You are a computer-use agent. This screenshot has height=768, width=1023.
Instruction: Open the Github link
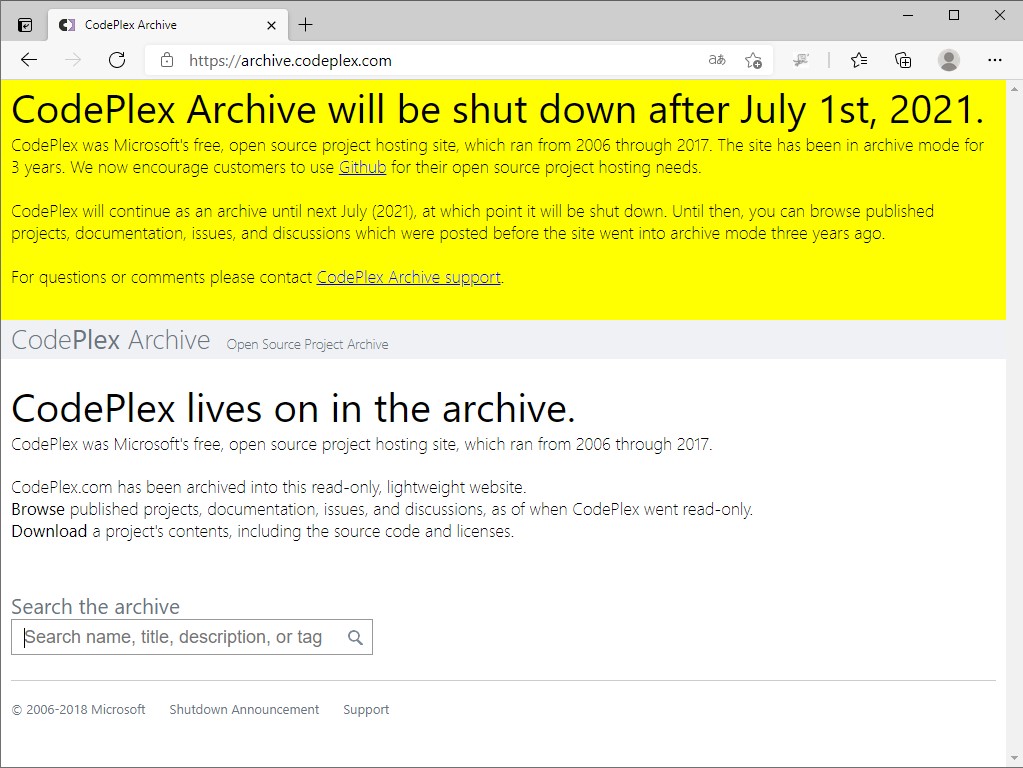click(362, 167)
